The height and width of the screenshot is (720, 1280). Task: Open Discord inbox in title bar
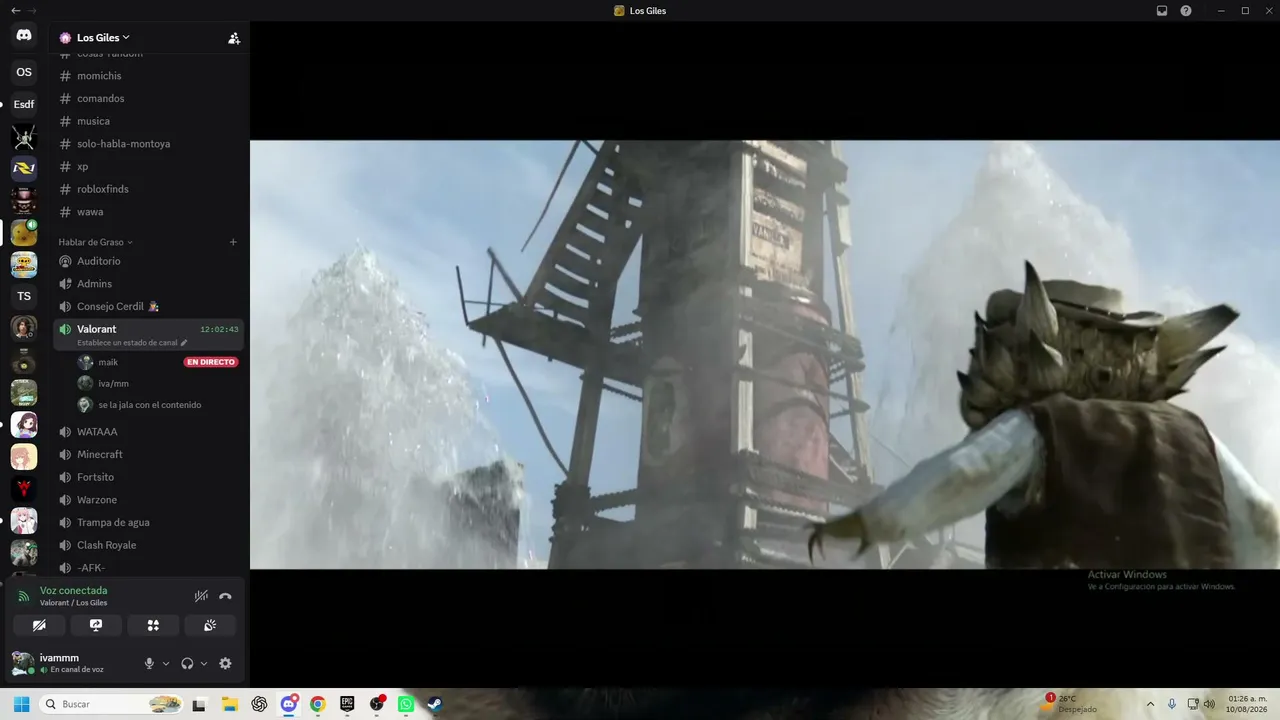[1162, 11]
